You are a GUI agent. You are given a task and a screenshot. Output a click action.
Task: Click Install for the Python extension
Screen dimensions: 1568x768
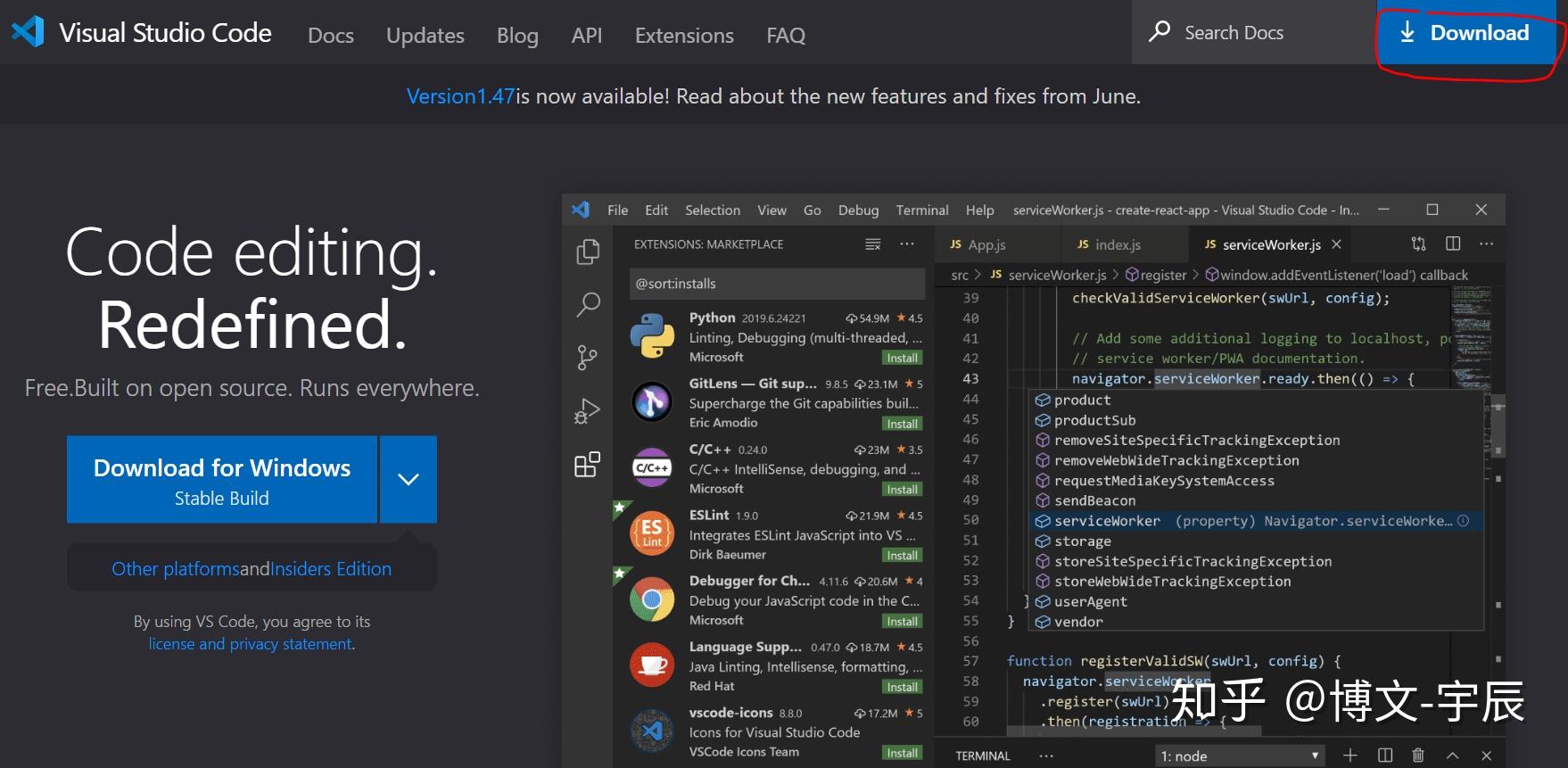click(x=902, y=358)
